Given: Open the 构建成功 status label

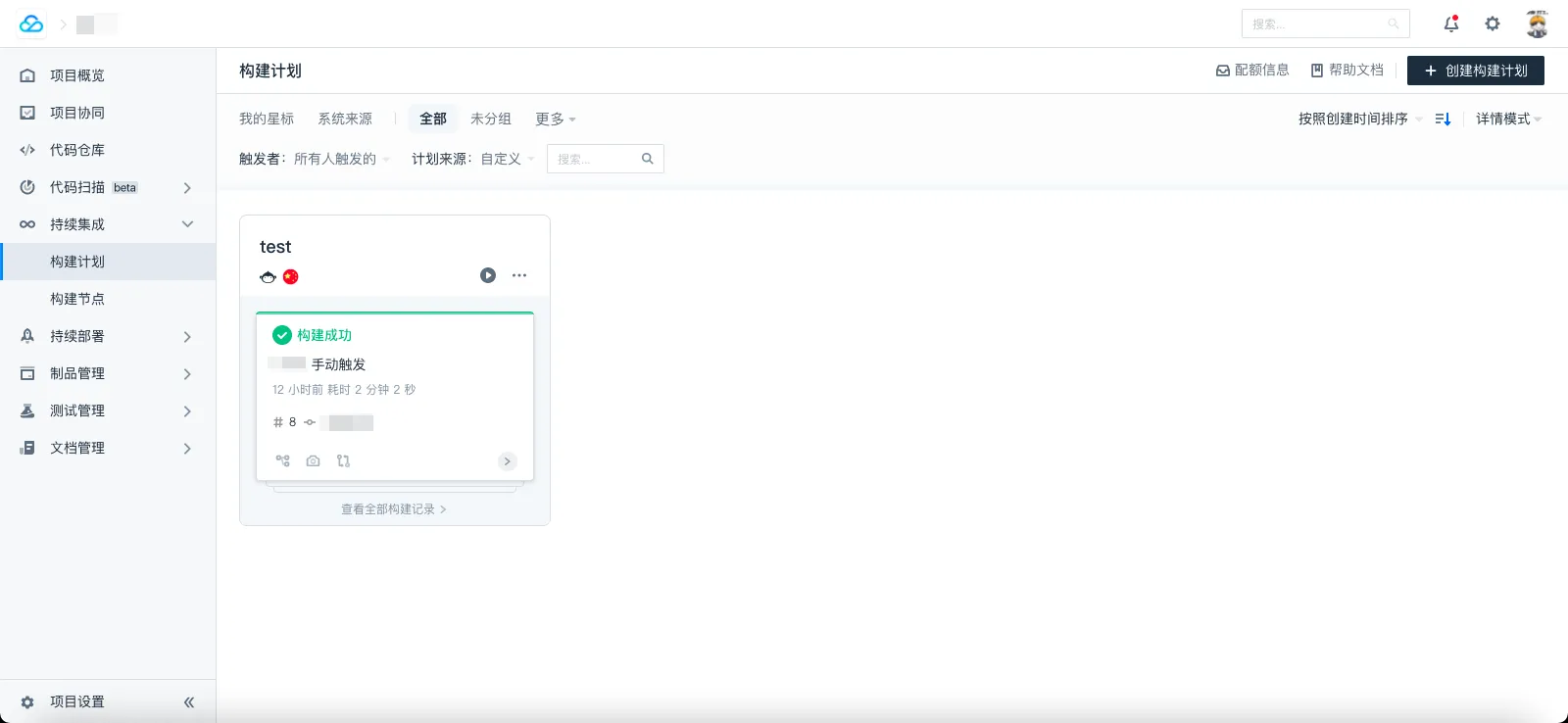Looking at the screenshot, I should tap(324, 335).
